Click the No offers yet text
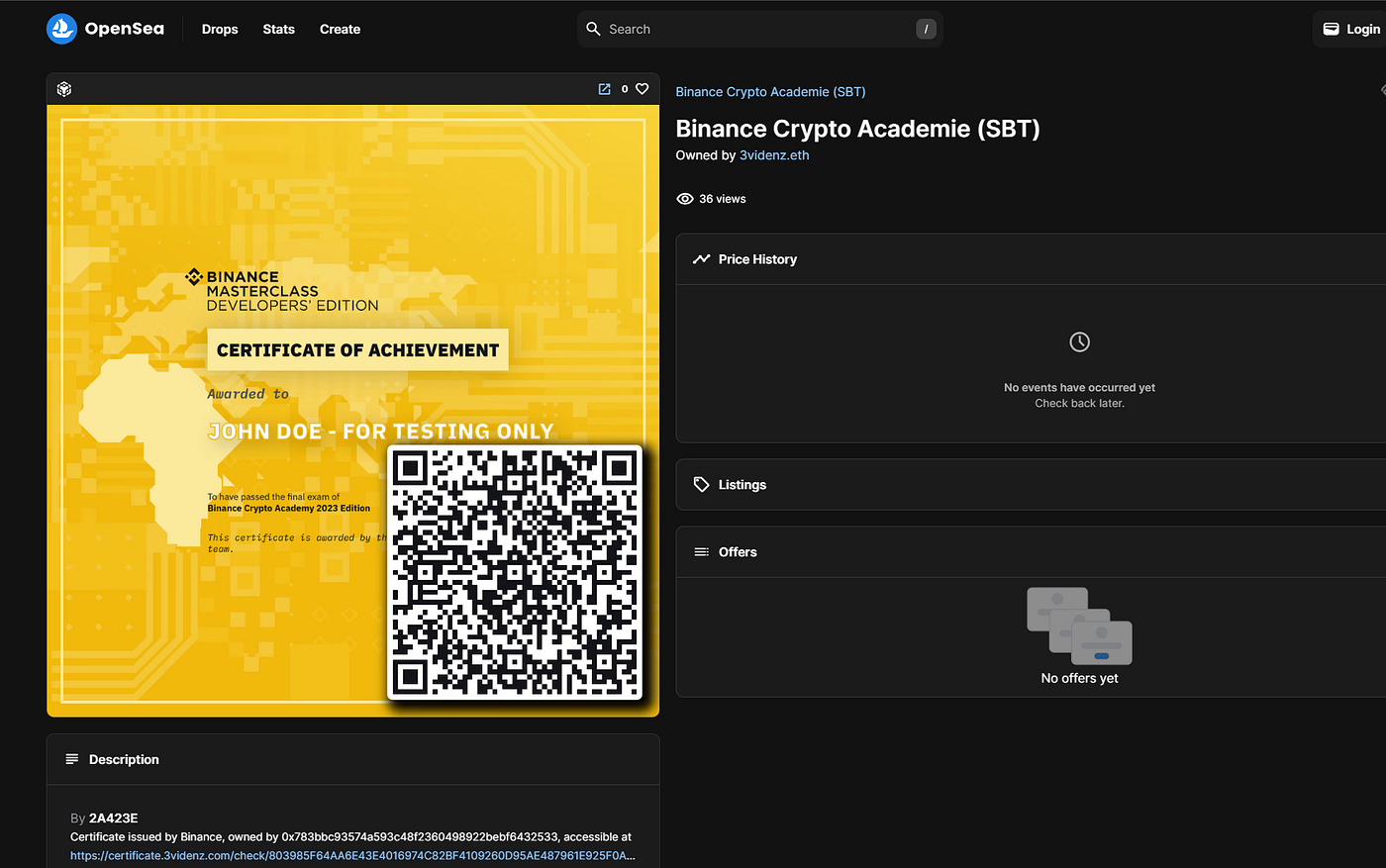The image size is (1386, 868). 1079,678
